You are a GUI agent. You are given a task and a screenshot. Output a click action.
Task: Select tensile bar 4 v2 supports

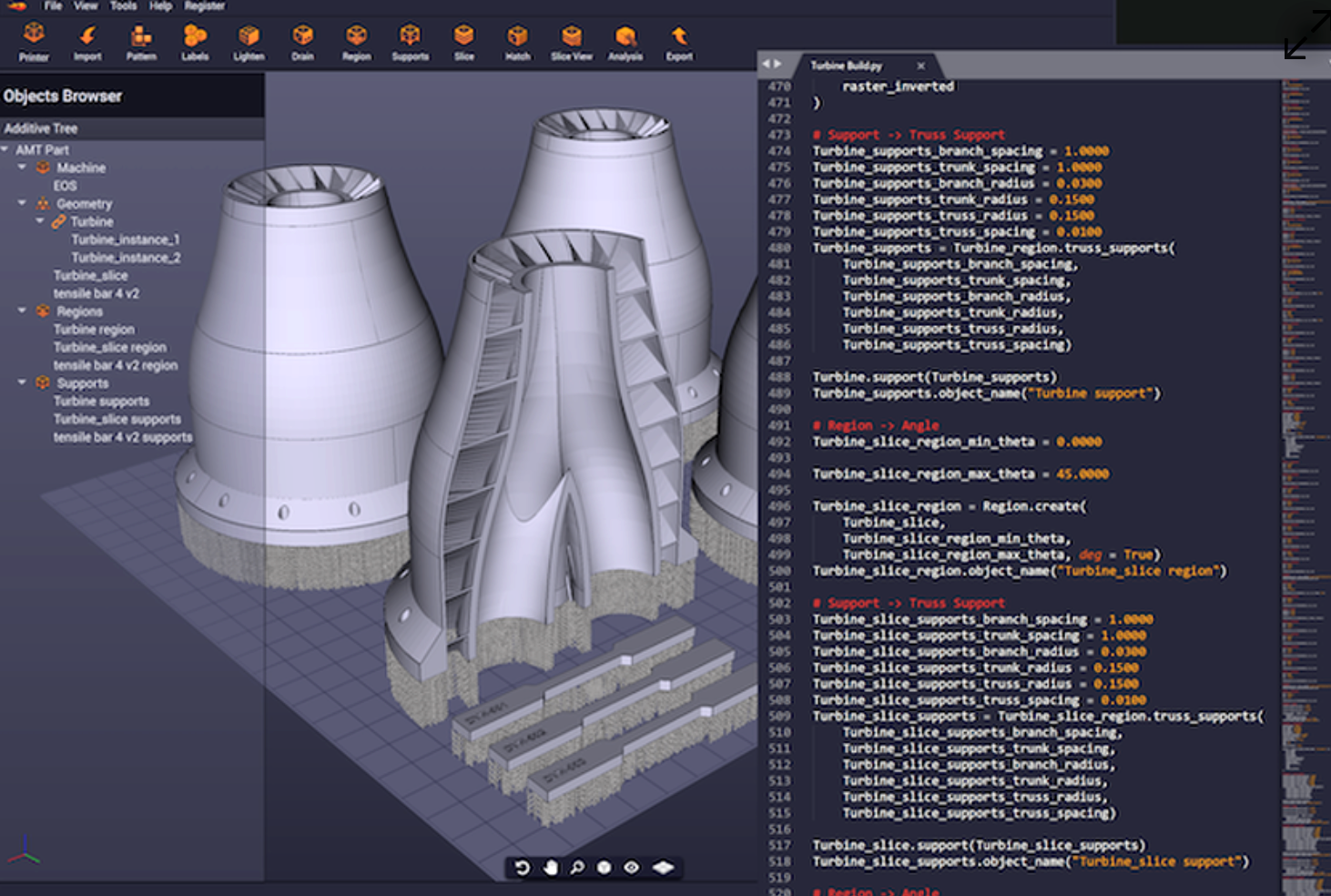pyautogui.click(x=123, y=437)
